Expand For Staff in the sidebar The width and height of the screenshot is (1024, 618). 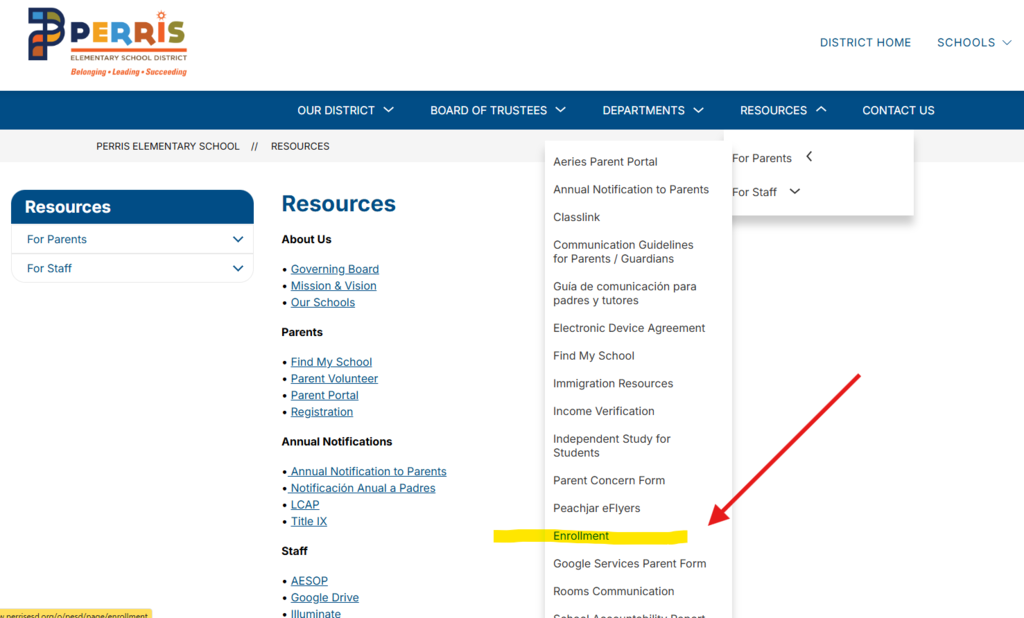coord(237,268)
